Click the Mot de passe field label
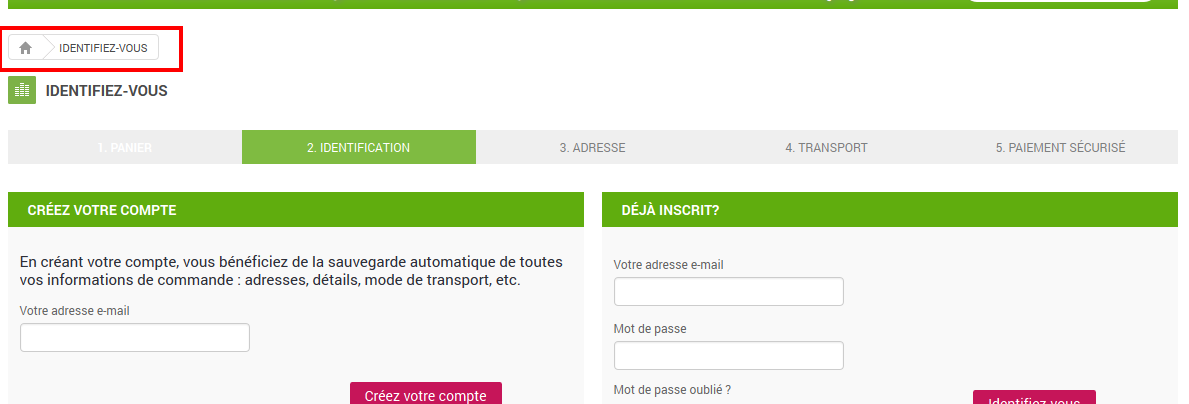The height and width of the screenshot is (404, 1189). click(x=650, y=329)
